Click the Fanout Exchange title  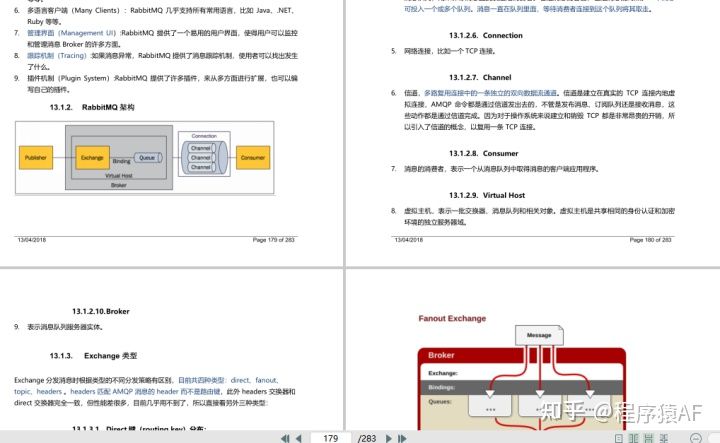[x=452, y=318]
